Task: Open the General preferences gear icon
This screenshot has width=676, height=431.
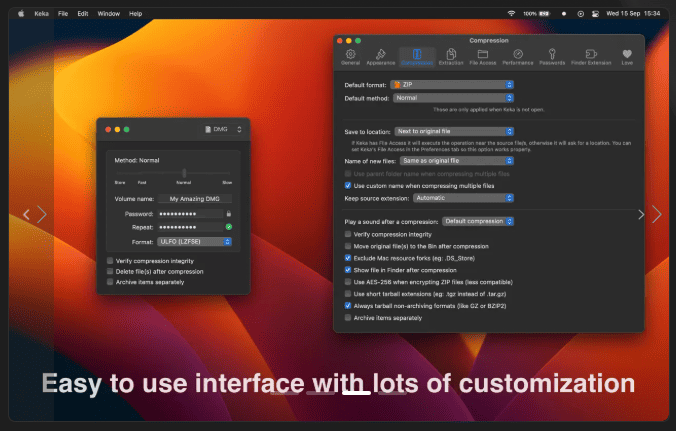Action: point(350,54)
